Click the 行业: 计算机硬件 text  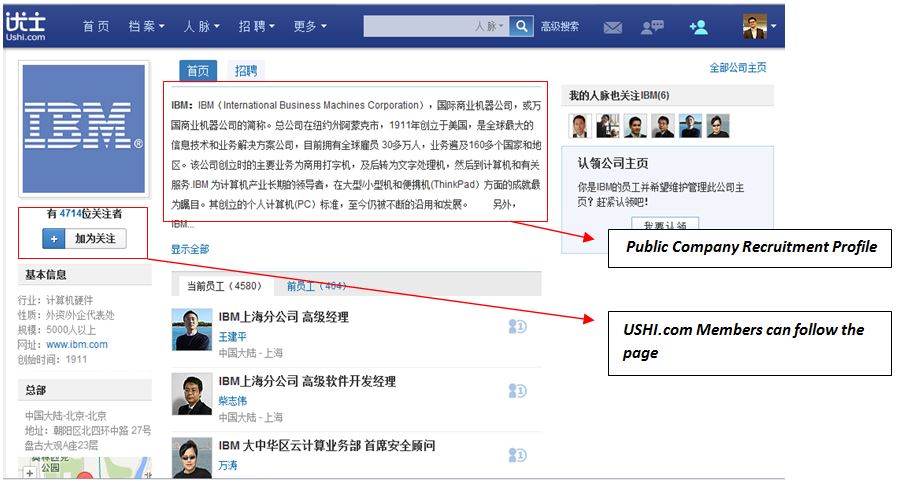[55, 300]
